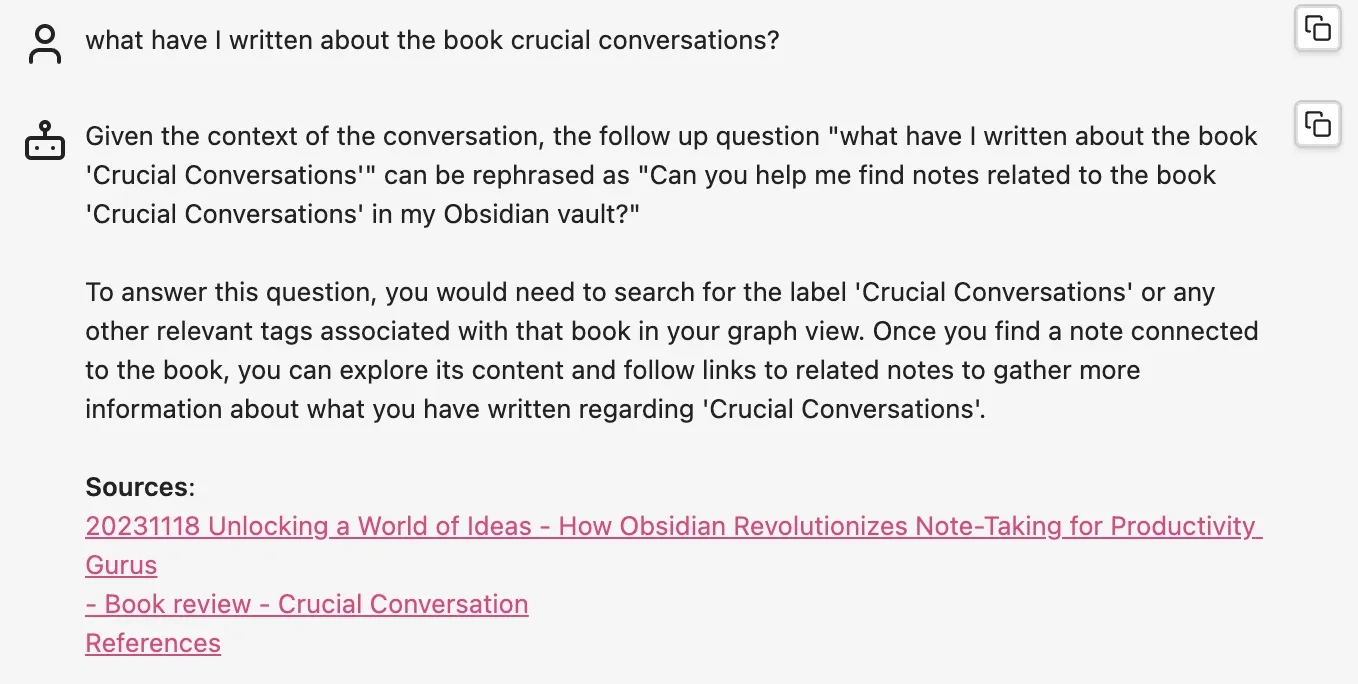1358x684 pixels.
Task: Click the robot assistant avatar icon
Action: pyautogui.click(x=44, y=142)
